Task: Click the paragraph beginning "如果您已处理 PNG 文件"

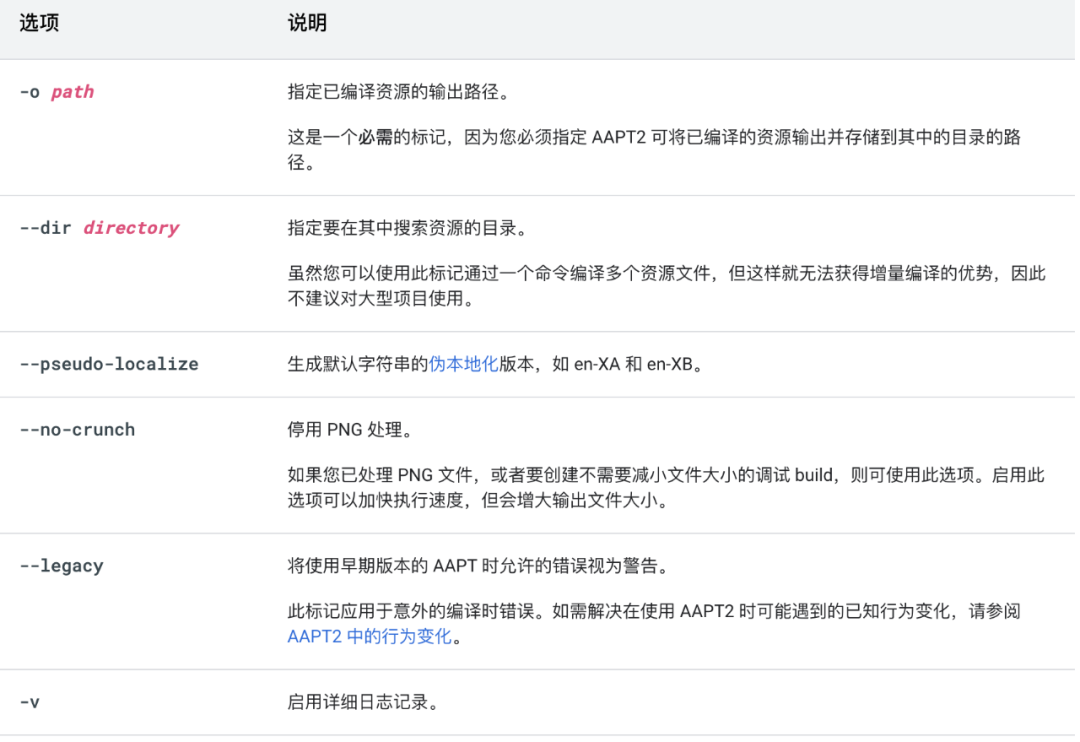Action: coord(666,488)
